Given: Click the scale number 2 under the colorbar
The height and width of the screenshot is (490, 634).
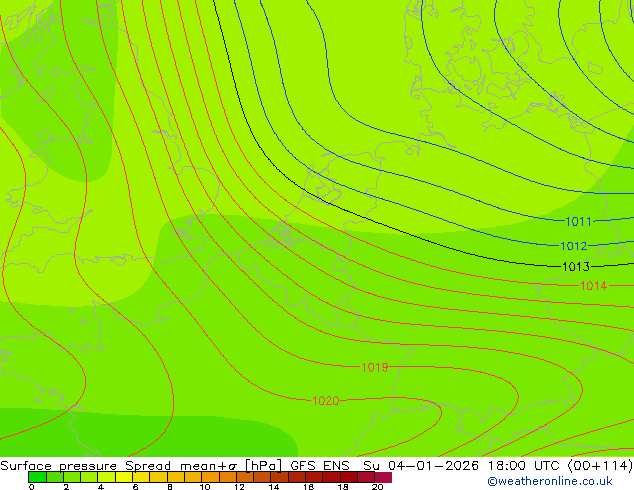Looking at the screenshot, I should point(66,487).
